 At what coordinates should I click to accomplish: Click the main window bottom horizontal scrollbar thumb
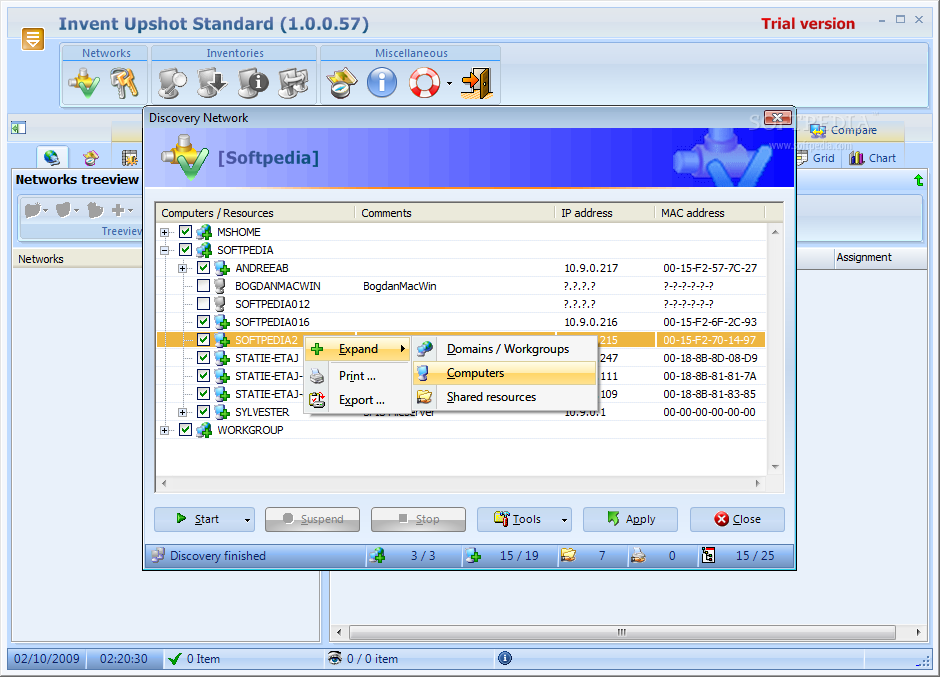pyautogui.click(x=622, y=632)
